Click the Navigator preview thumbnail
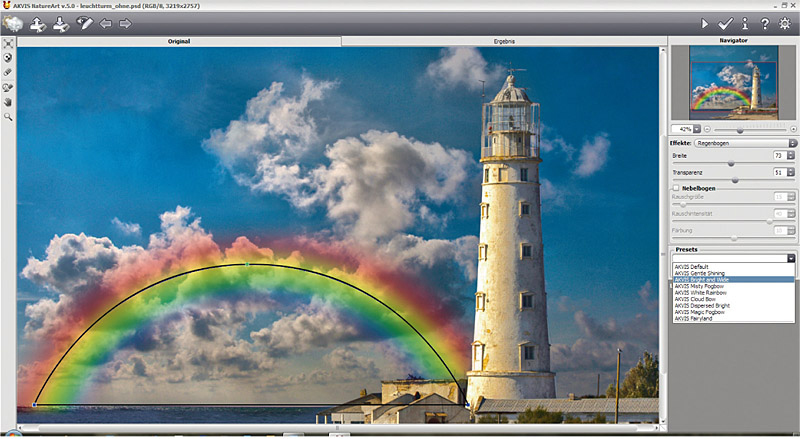 click(734, 82)
